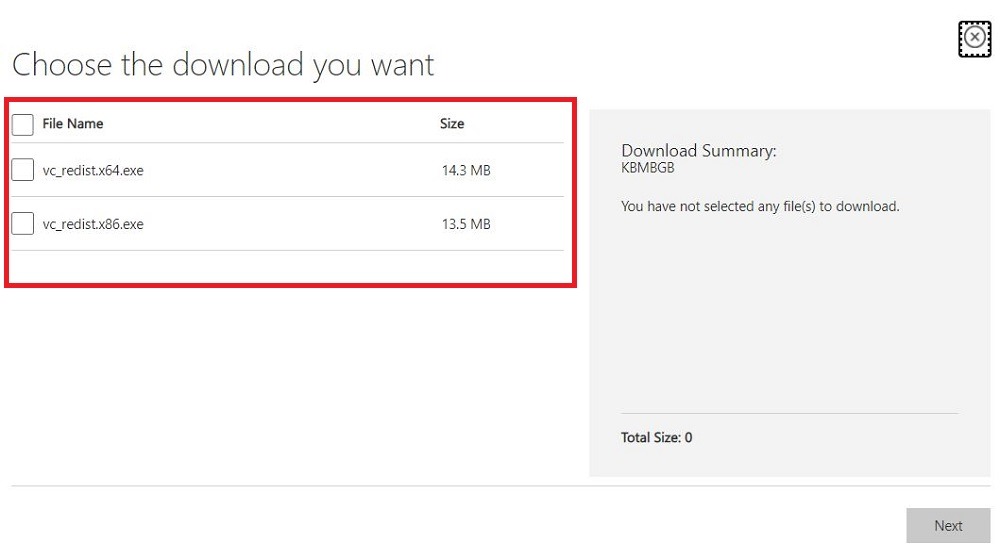Click the Next button
The width and height of the screenshot is (1000, 559).
tap(948, 525)
